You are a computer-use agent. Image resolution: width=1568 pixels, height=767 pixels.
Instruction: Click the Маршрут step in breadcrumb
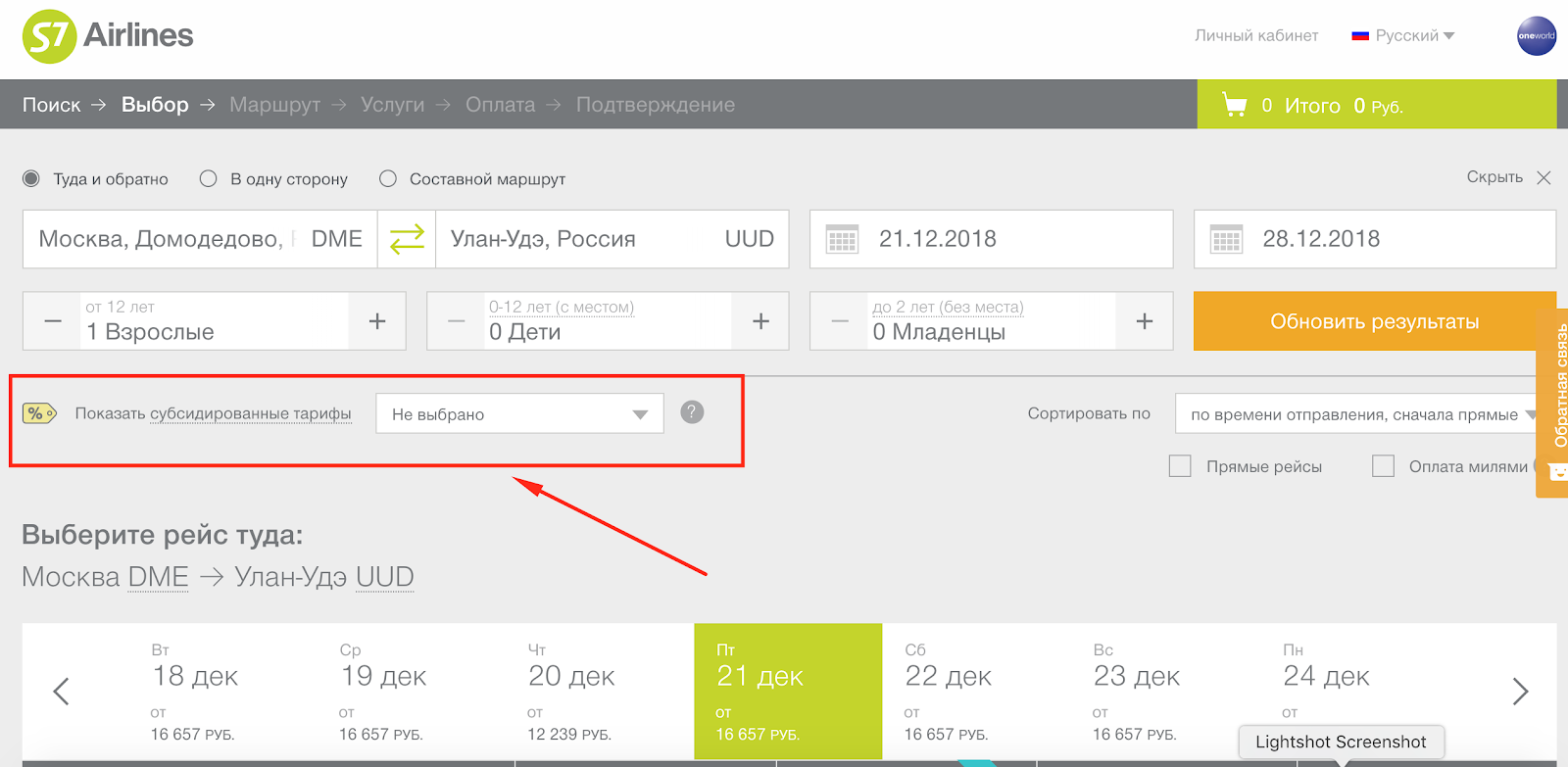(274, 105)
